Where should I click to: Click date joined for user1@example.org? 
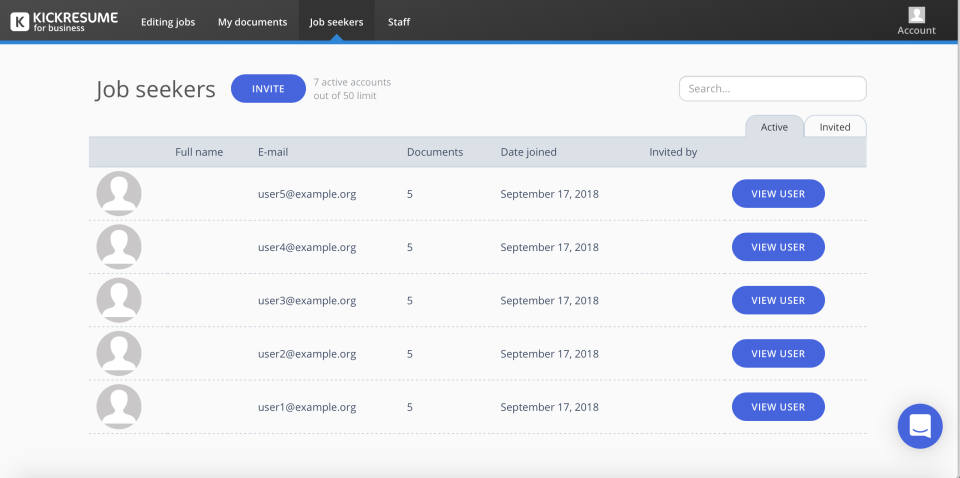pos(549,407)
